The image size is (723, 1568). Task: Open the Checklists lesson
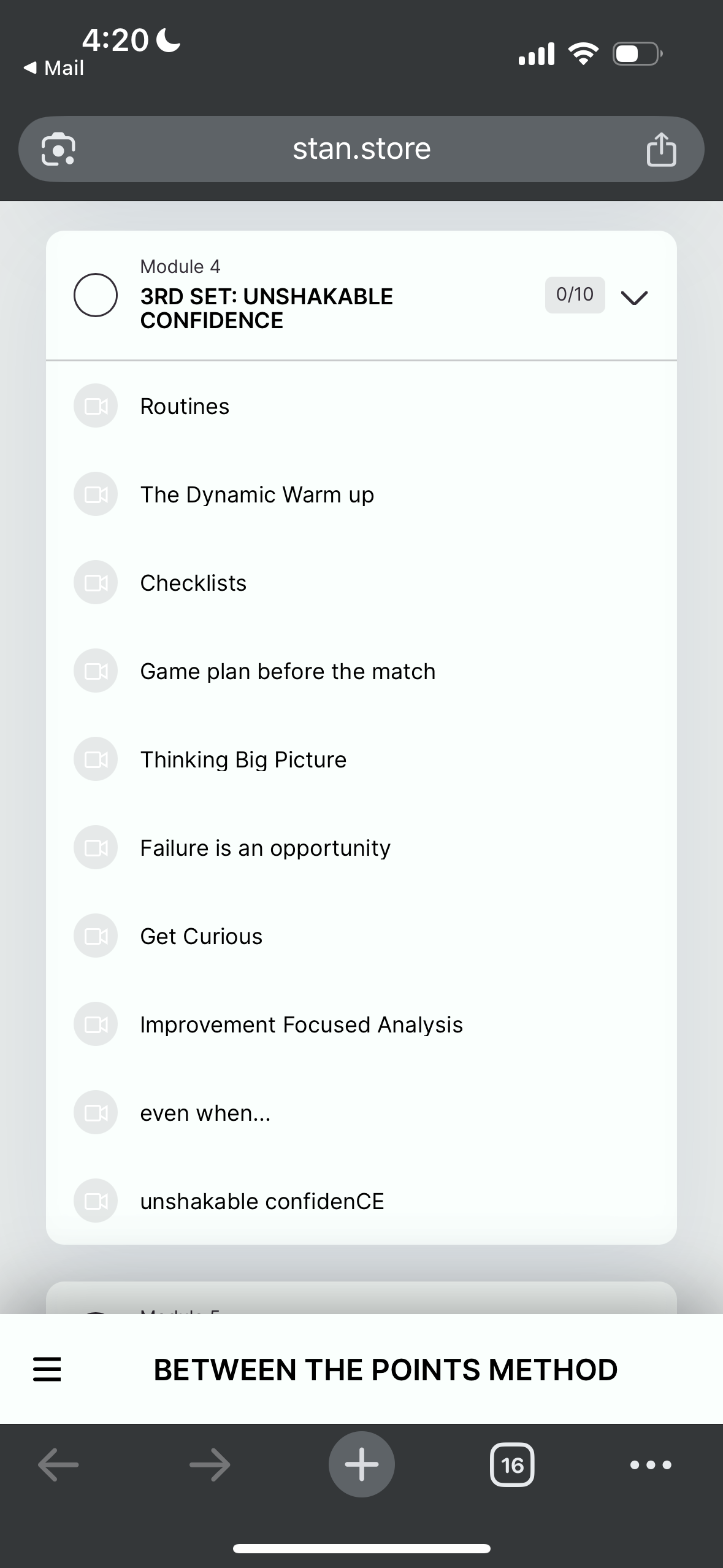click(193, 583)
